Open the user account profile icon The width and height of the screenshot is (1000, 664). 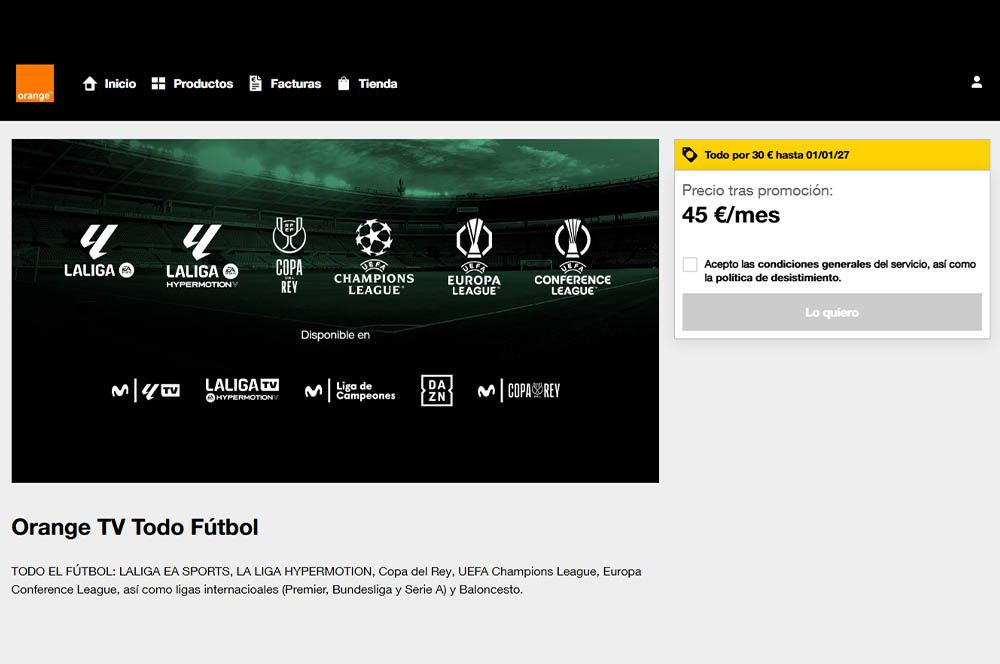click(x=976, y=82)
